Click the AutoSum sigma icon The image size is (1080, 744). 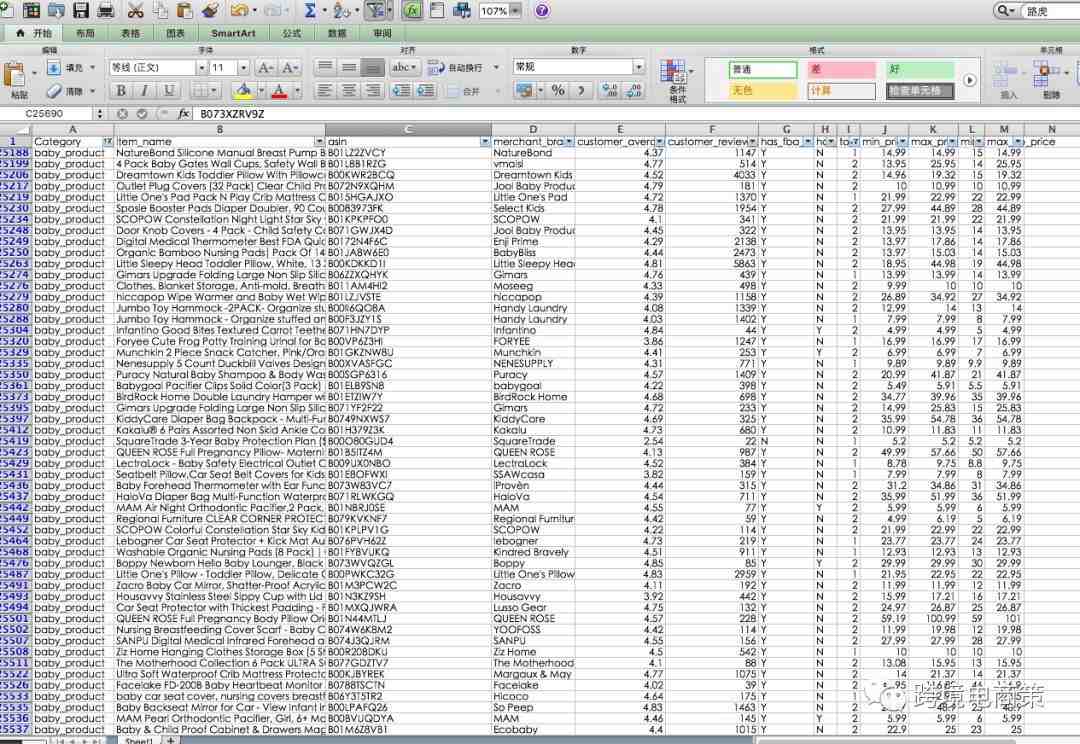point(310,10)
